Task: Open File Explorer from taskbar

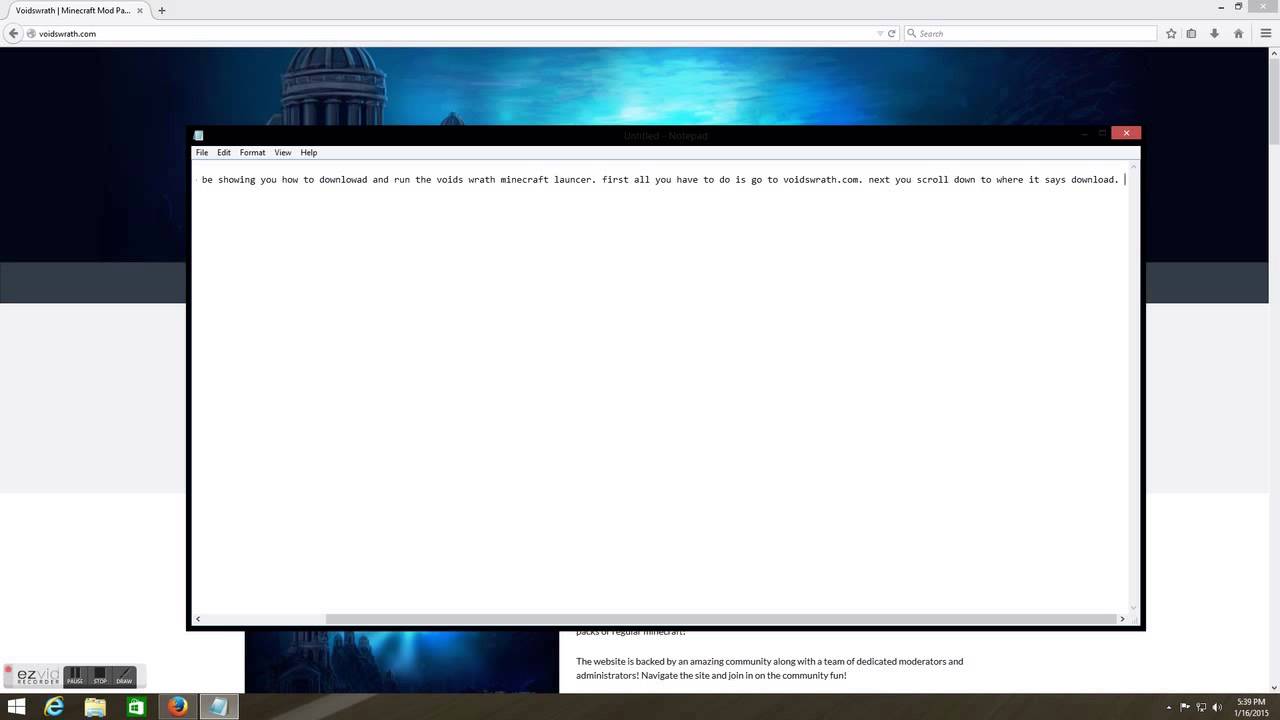Action: (95, 707)
